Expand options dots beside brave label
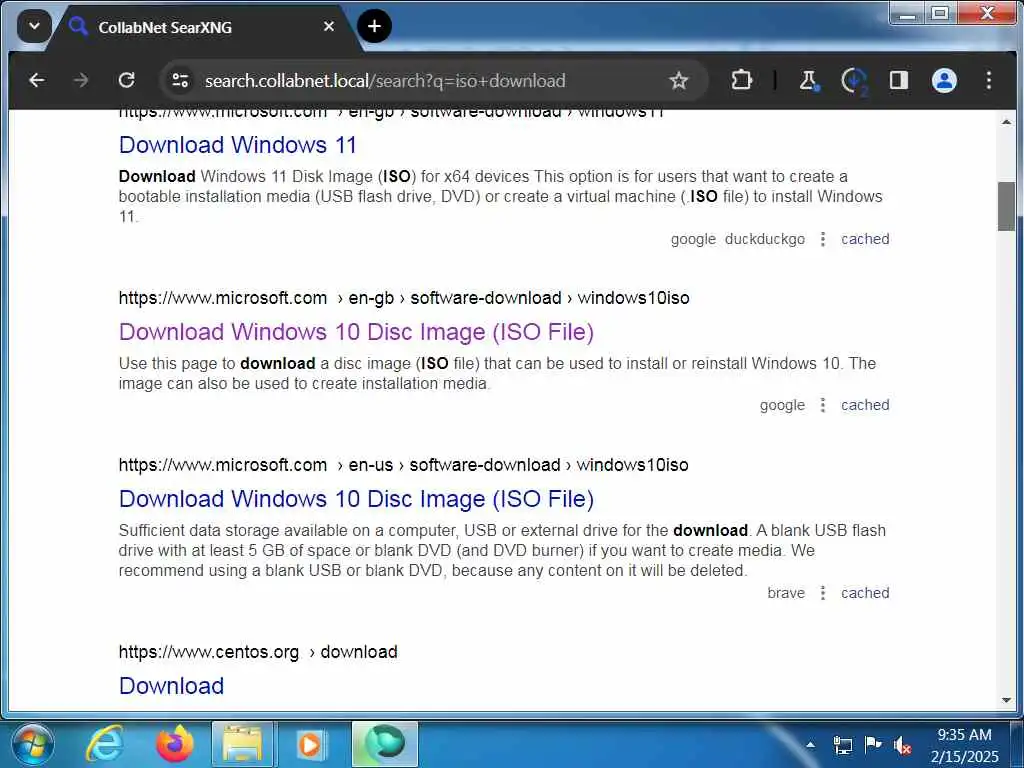Viewport: 1024px width, 768px height. 823,593
